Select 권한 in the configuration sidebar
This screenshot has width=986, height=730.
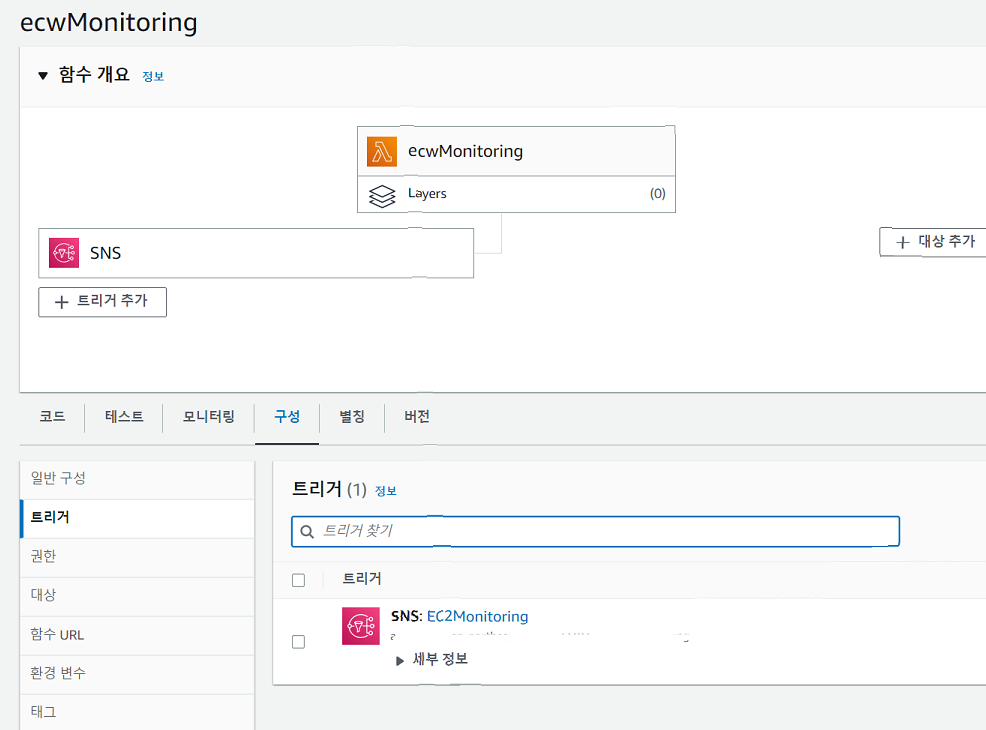point(43,556)
